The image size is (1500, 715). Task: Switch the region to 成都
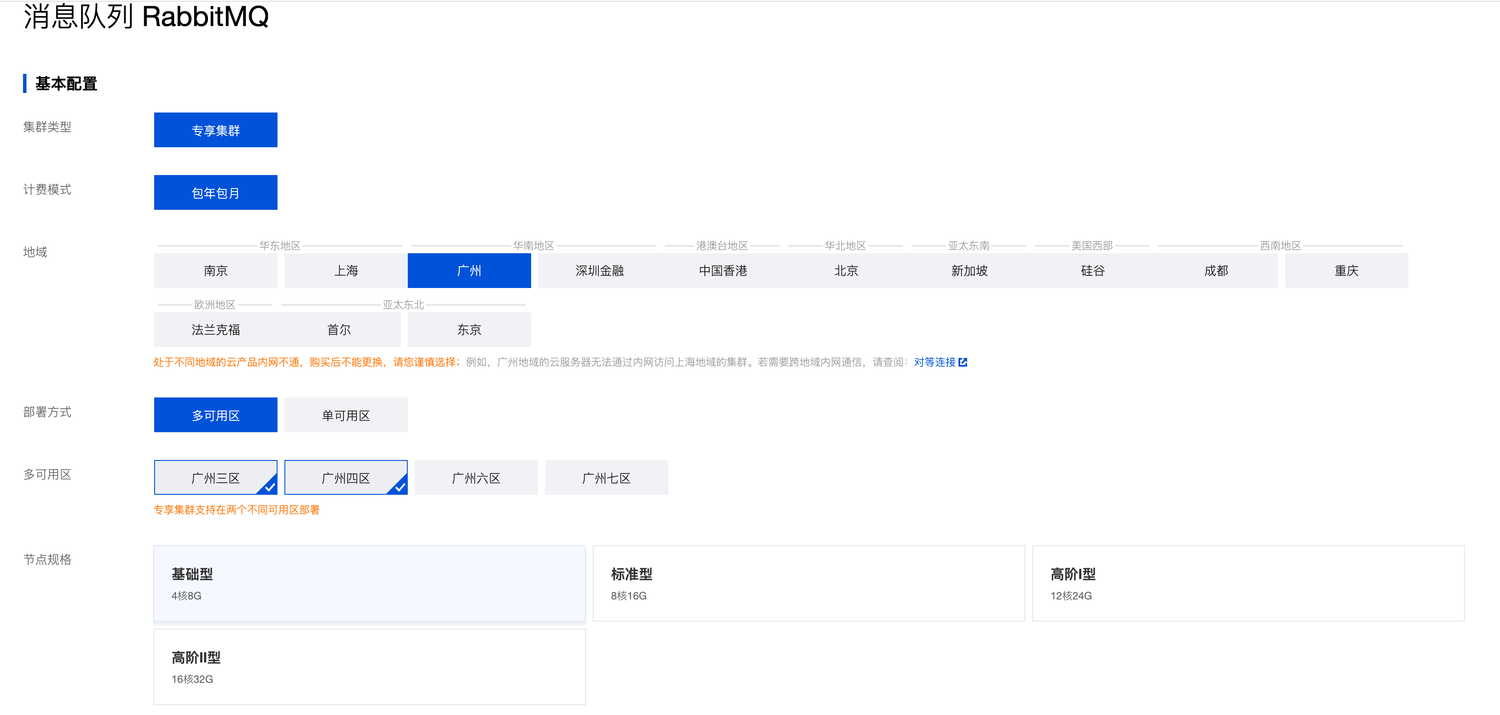click(1216, 271)
